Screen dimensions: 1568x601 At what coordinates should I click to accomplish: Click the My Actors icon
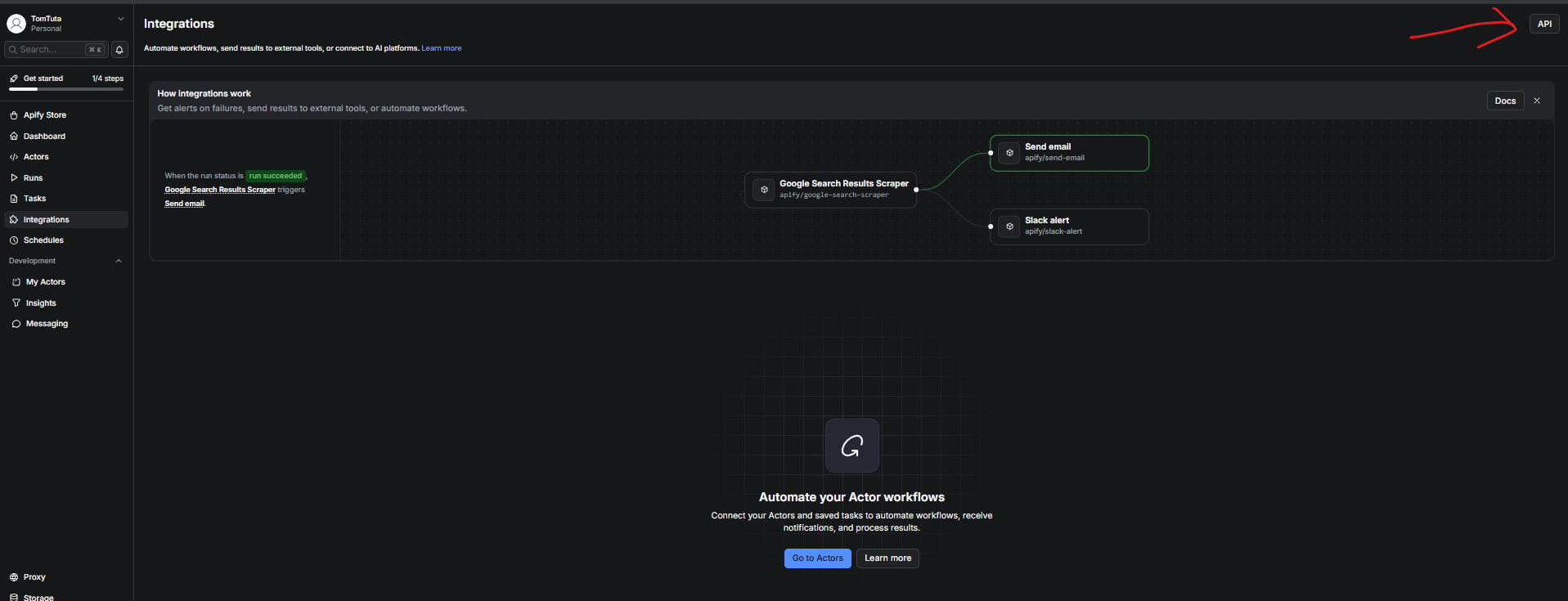click(x=16, y=282)
